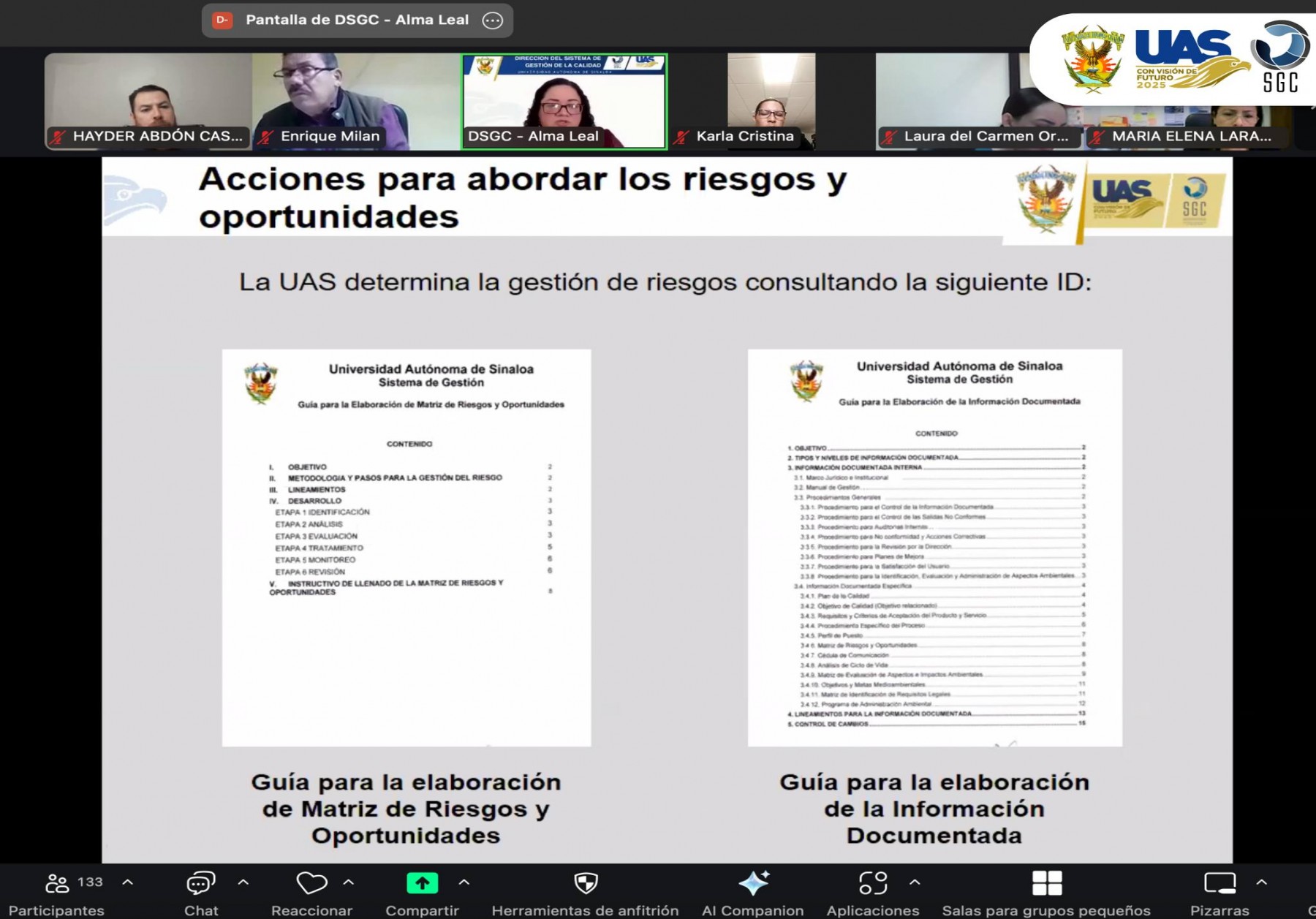Screen dimensions: 1316x919
Task: Expand the Pizarras chevron menu
Action: click(1261, 882)
